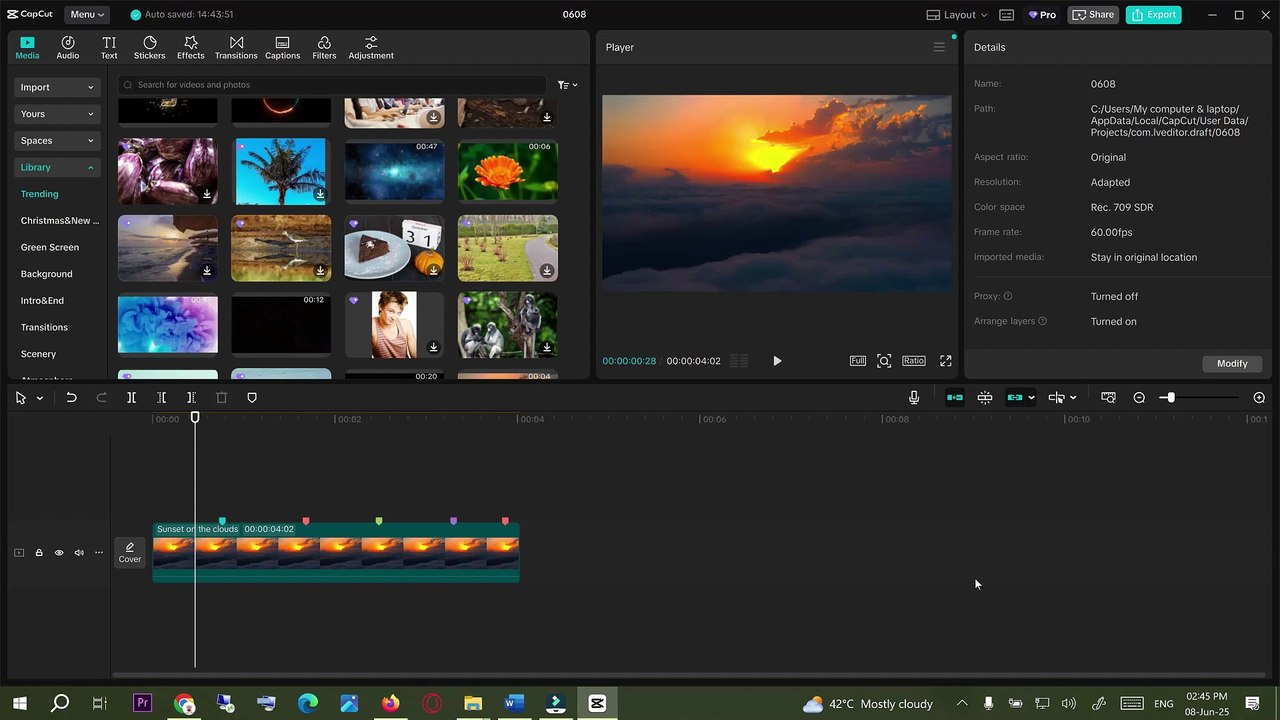Open keyboard shortcuts icon

(x=1007, y=15)
